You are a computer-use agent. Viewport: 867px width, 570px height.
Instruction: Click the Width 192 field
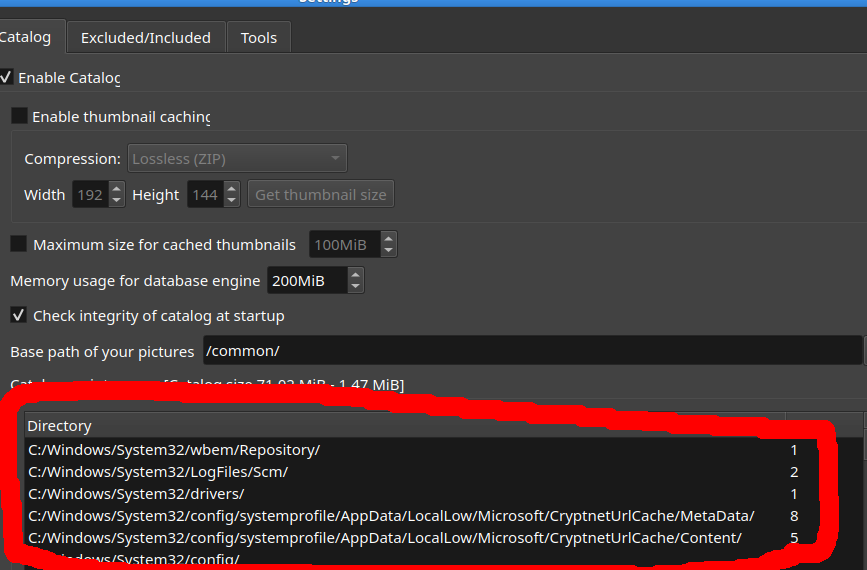tap(91, 195)
